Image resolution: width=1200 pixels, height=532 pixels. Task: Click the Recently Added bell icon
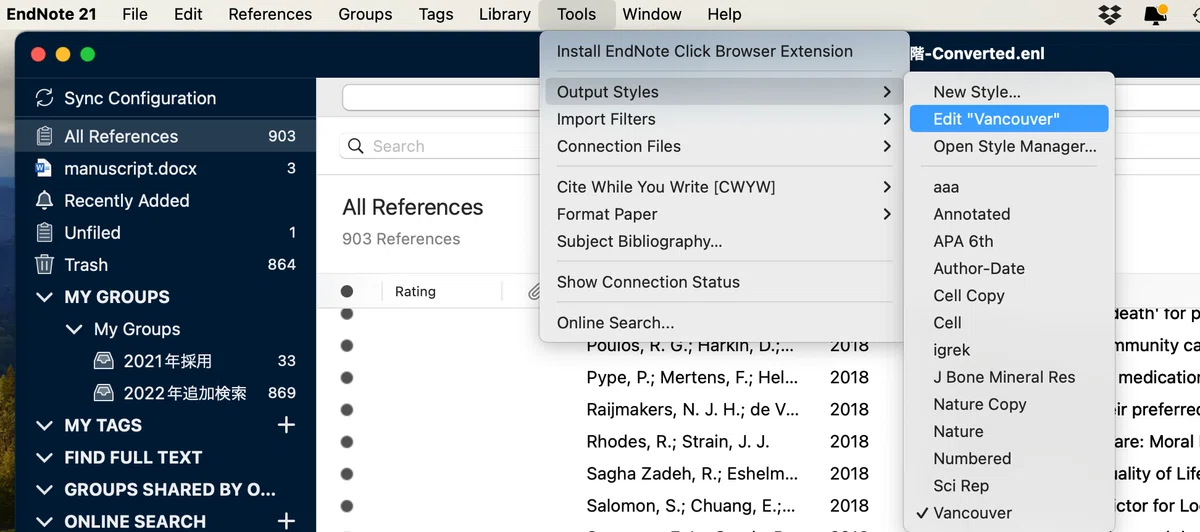click(x=44, y=200)
